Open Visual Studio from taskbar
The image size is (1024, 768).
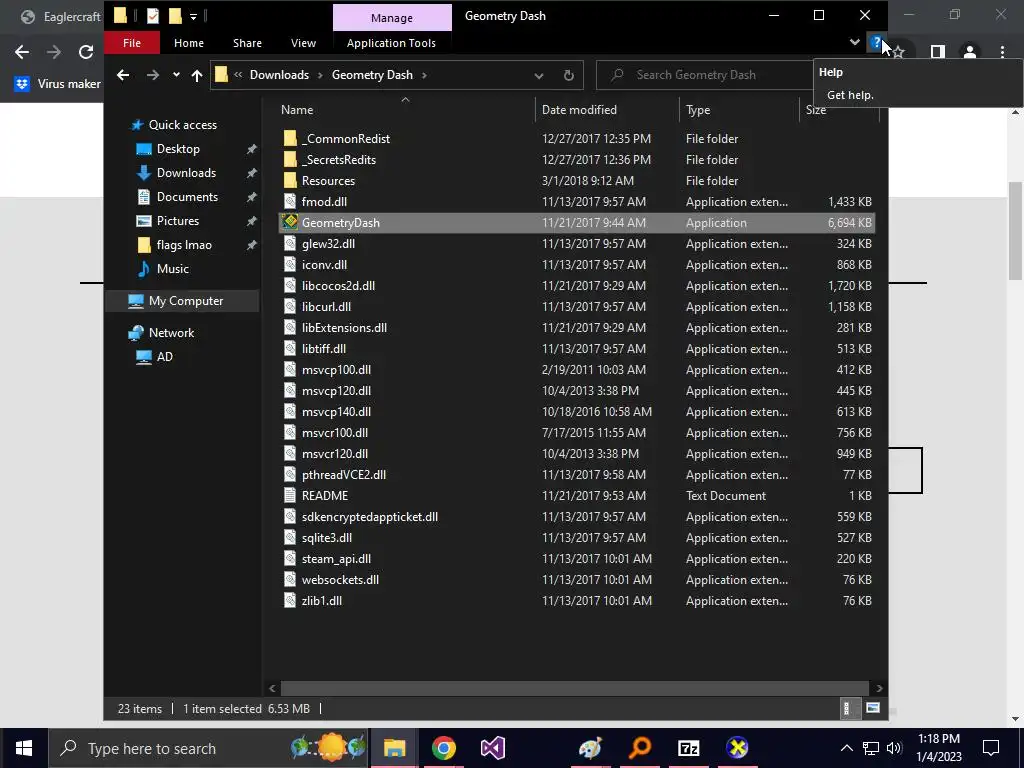tap(492, 748)
